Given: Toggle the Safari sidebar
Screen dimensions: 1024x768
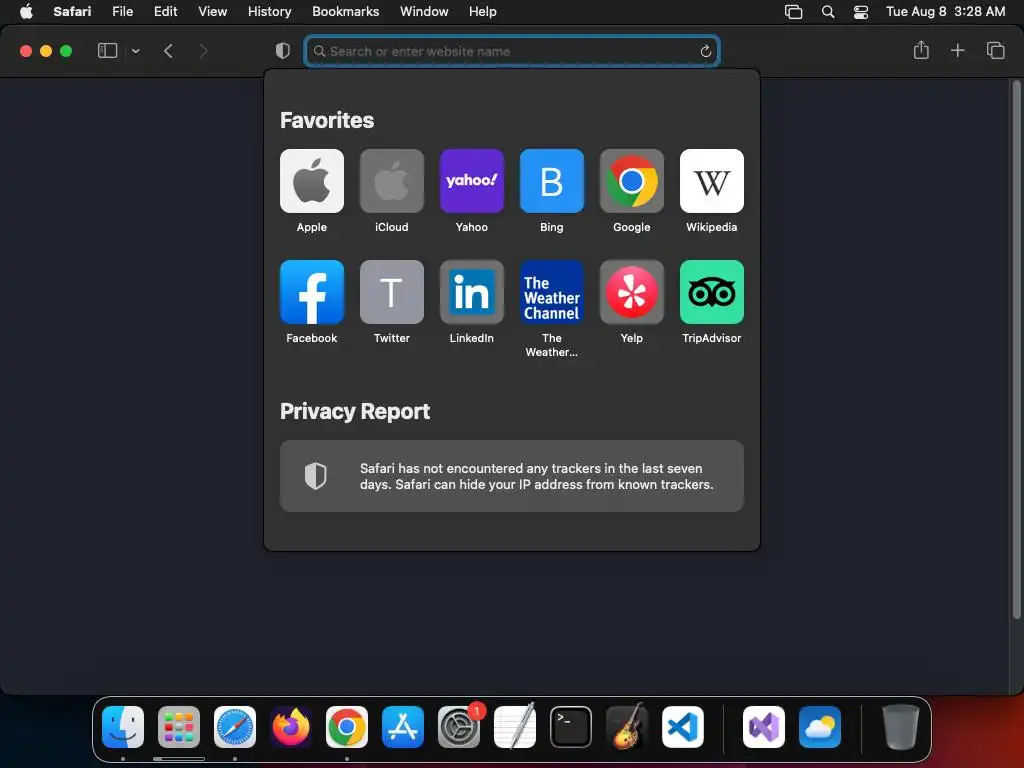Looking at the screenshot, I should [x=107, y=51].
